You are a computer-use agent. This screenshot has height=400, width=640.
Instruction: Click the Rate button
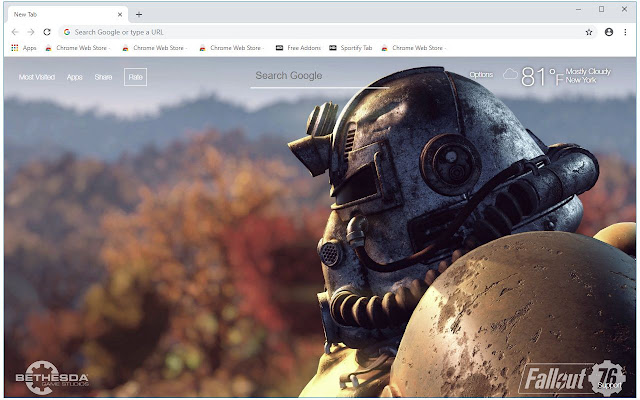[136, 77]
